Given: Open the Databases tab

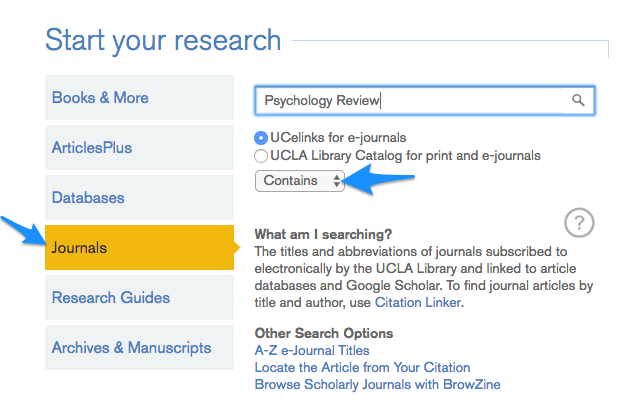Looking at the screenshot, I should coord(139,198).
